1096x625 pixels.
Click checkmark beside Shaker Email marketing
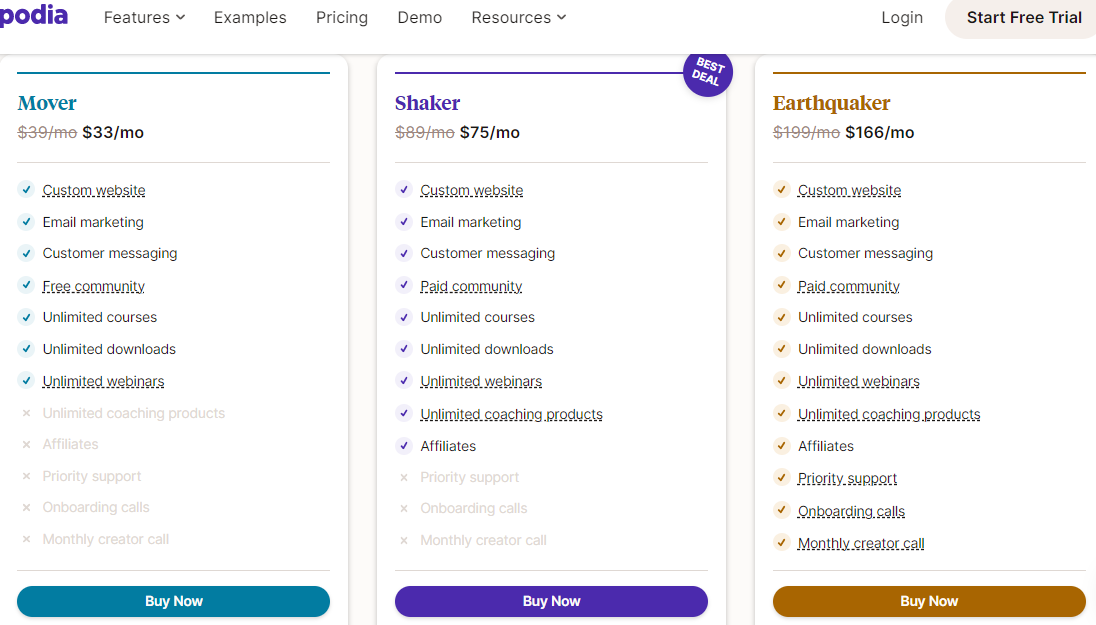404,222
